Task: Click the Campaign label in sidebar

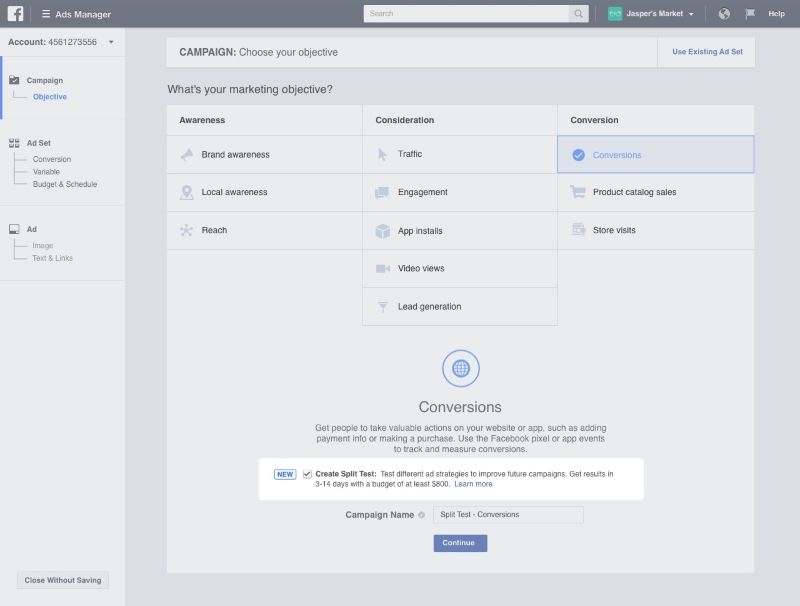Action: click(x=45, y=80)
